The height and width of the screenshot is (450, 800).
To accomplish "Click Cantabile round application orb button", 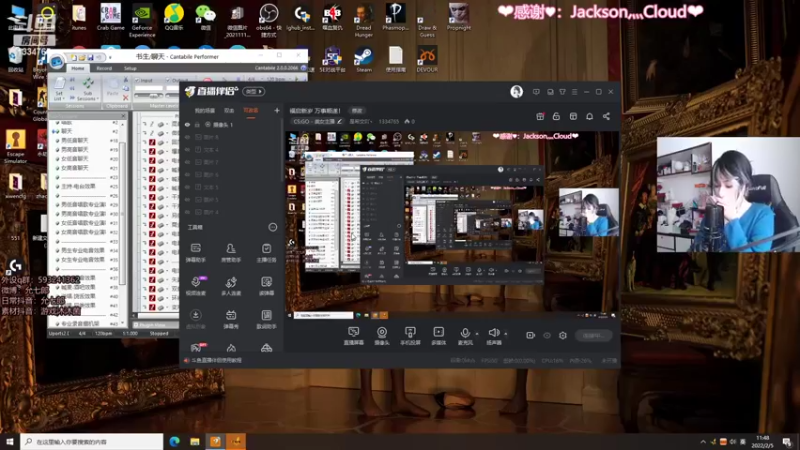I will 56,61.
